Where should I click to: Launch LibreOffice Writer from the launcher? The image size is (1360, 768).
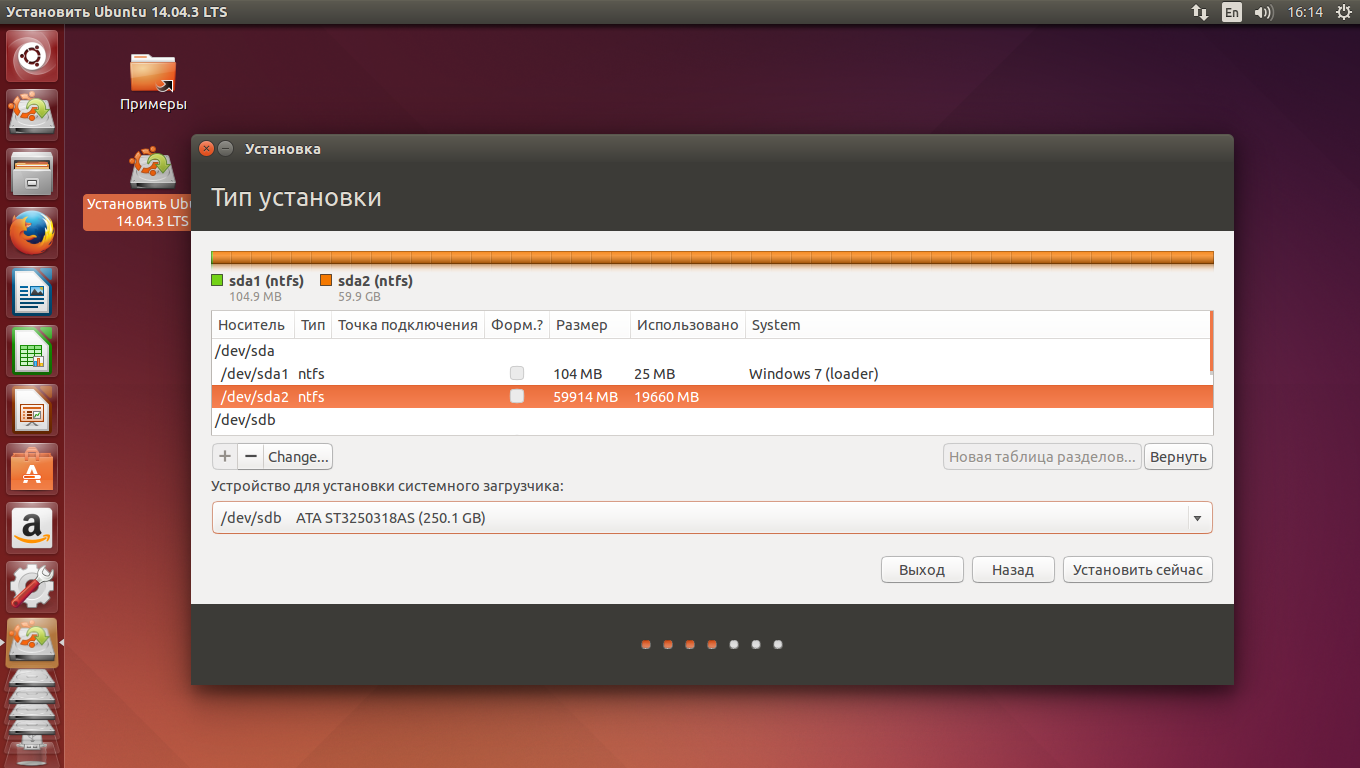pyautogui.click(x=33, y=292)
